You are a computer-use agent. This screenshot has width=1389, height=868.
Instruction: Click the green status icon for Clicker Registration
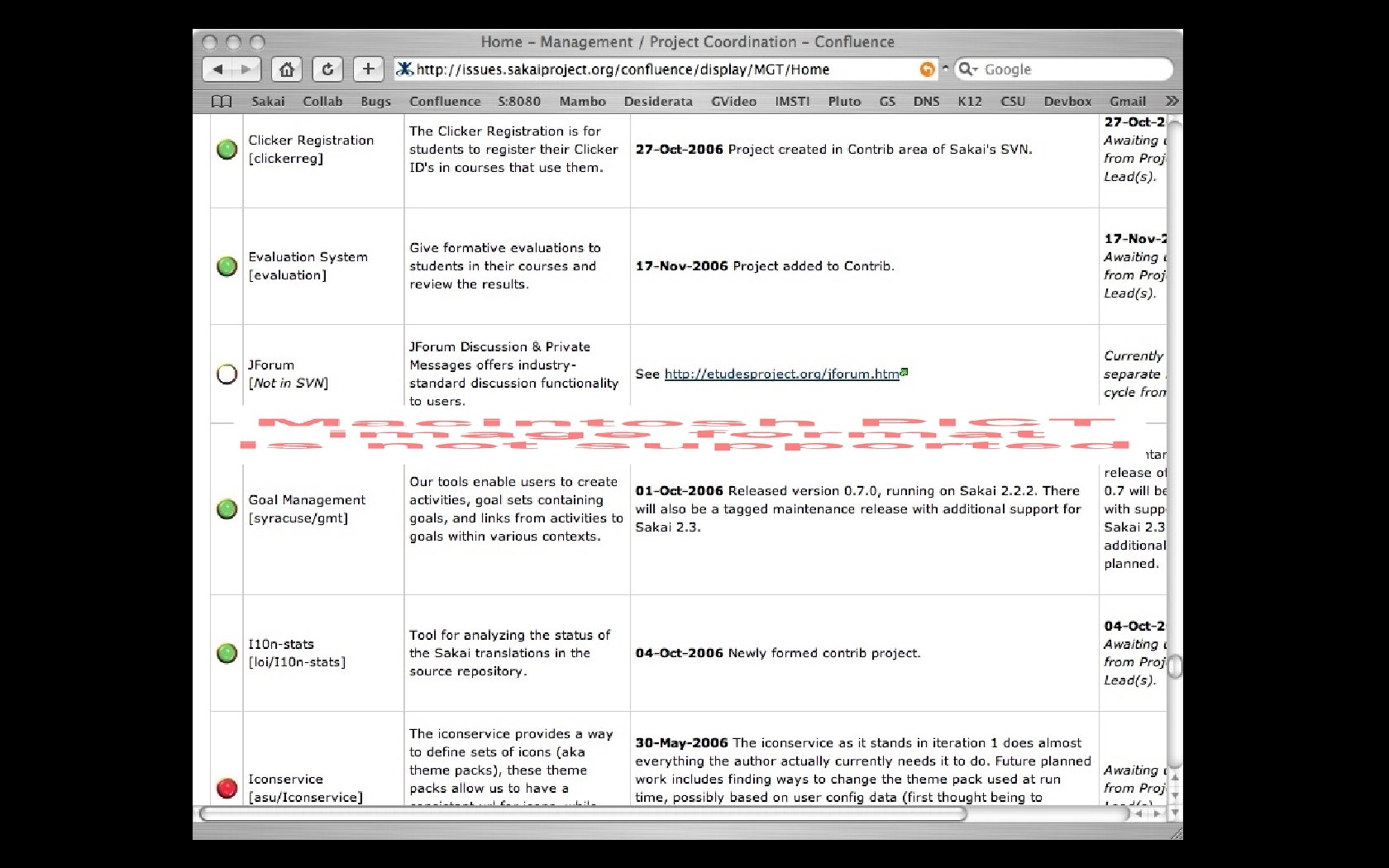[x=227, y=150]
